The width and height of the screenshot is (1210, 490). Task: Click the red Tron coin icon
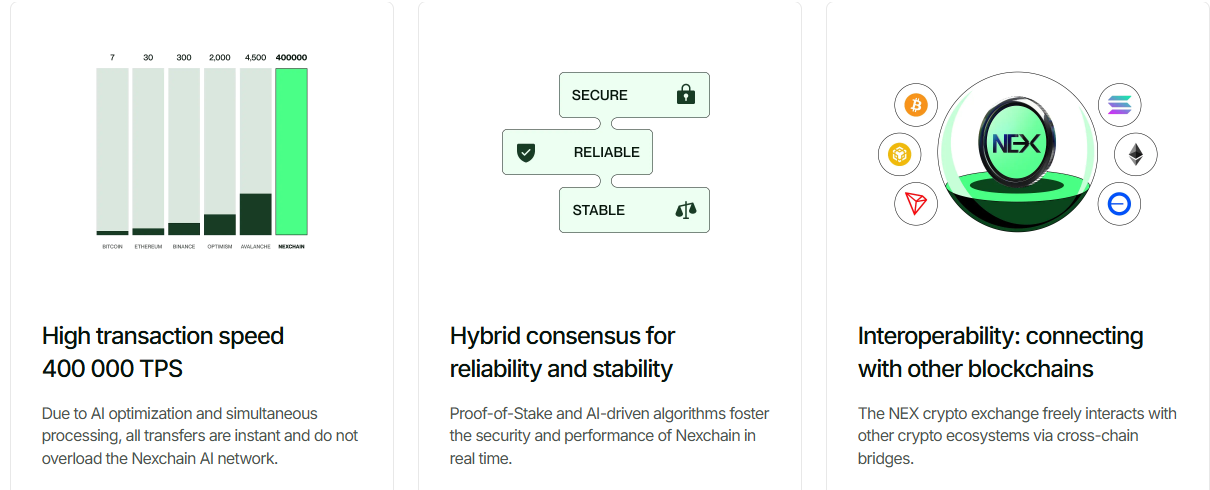click(916, 204)
